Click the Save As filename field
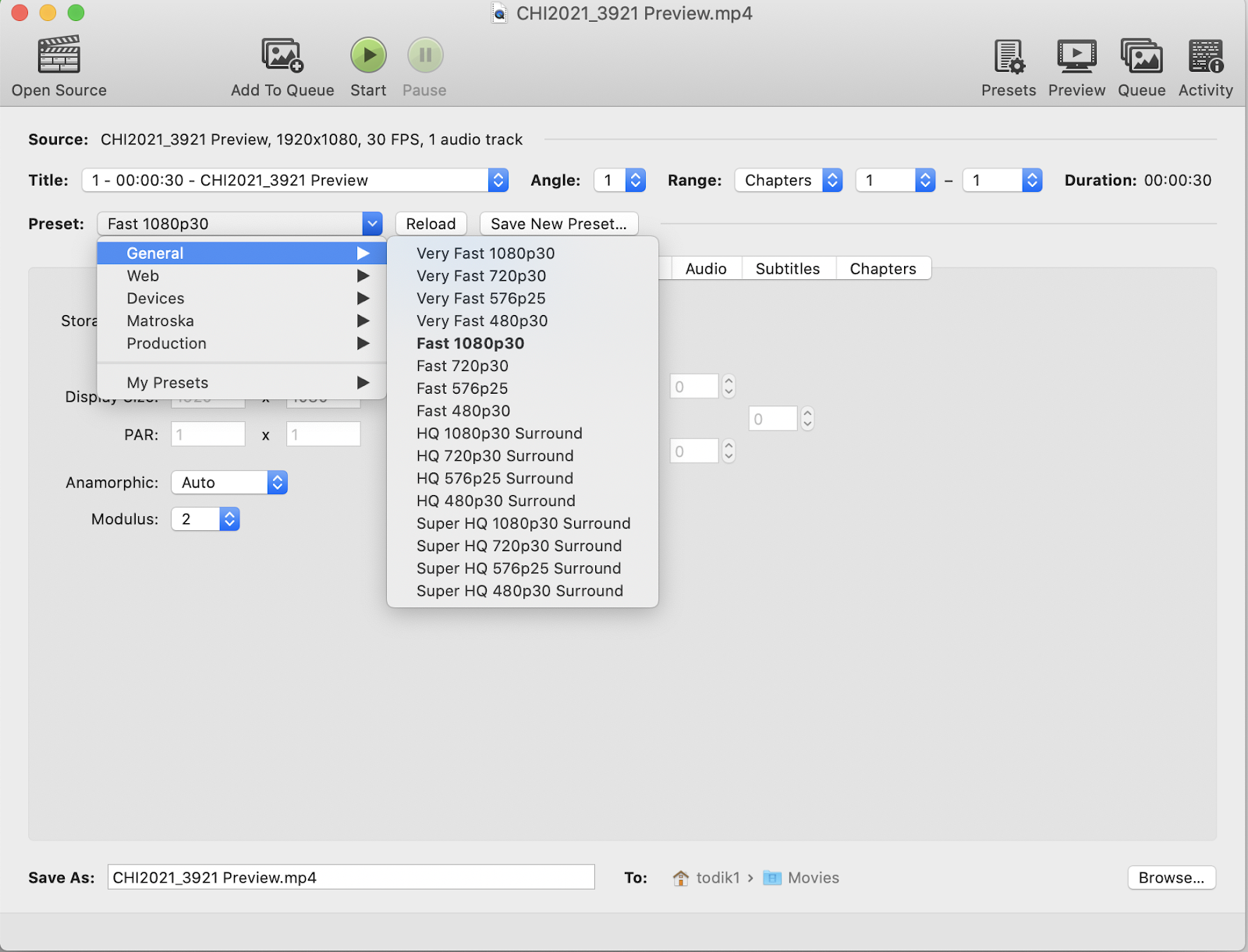Image resolution: width=1248 pixels, height=952 pixels. [351, 878]
